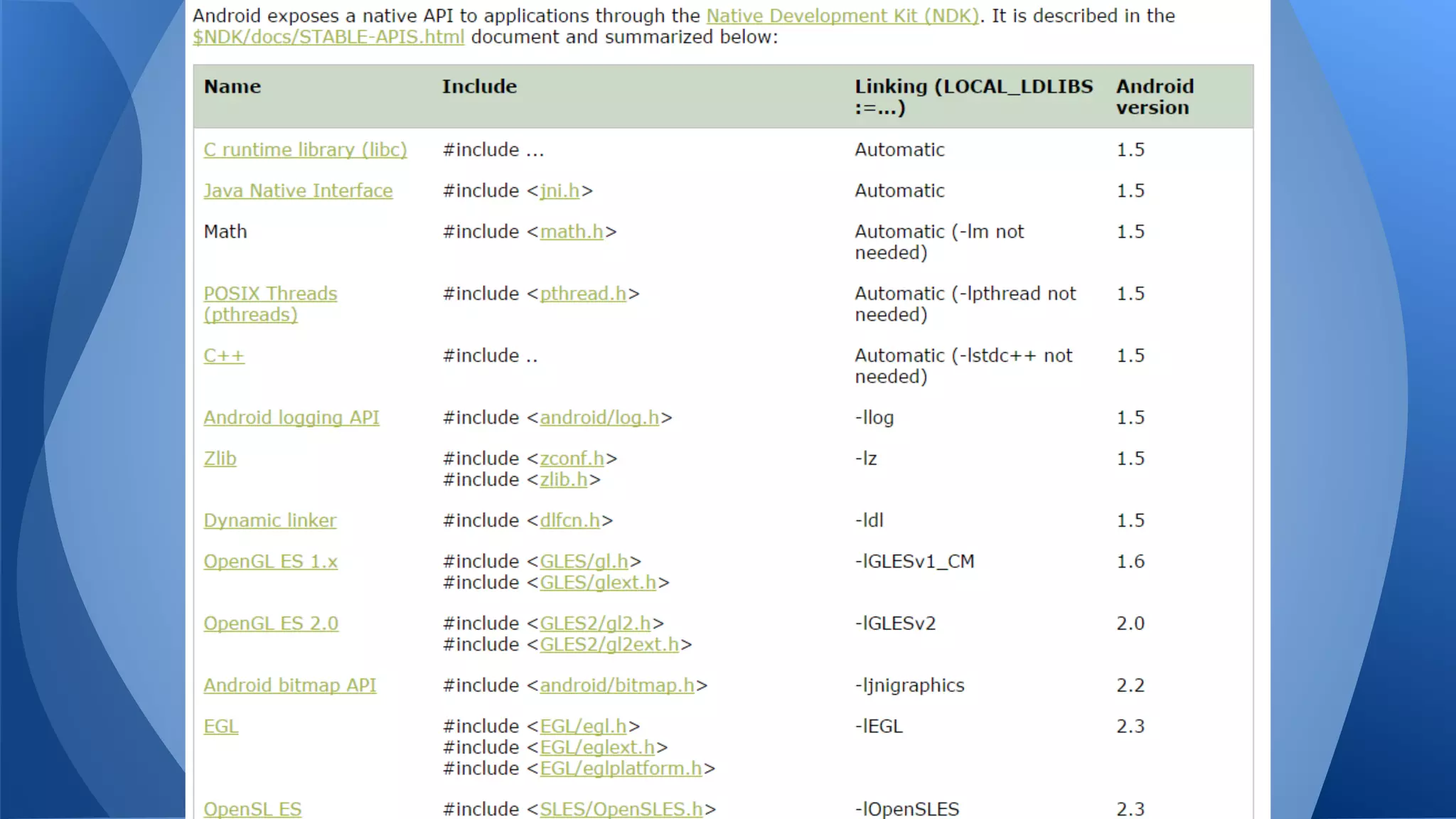Select version 1.6 in OpenGL ES 1.x row
The image size is (1456, 819).
point(1130,562)
